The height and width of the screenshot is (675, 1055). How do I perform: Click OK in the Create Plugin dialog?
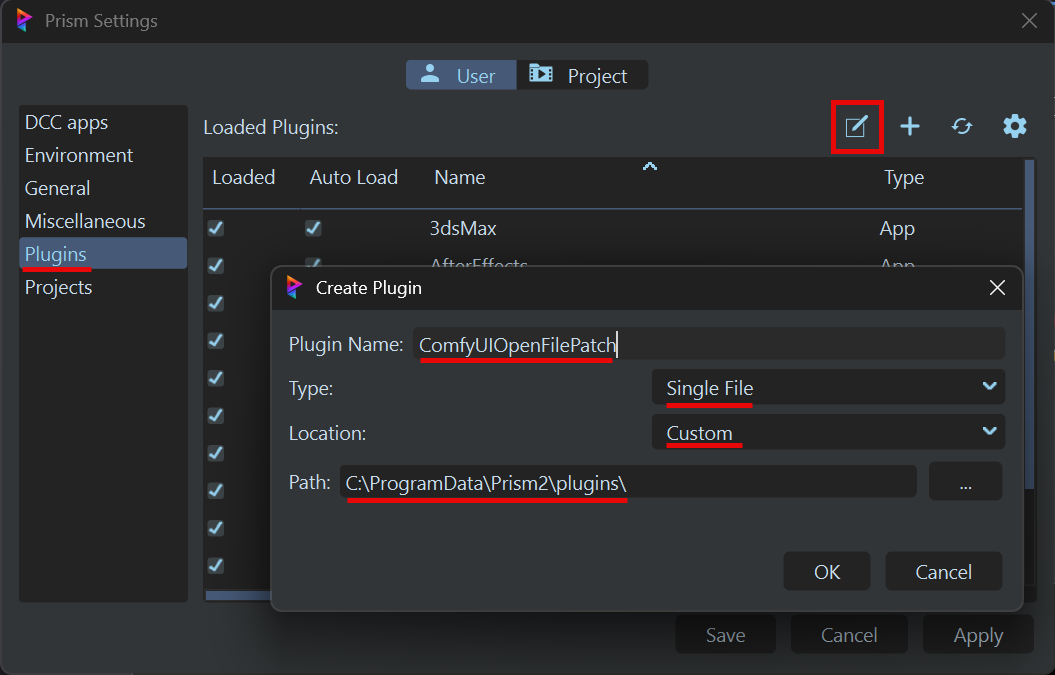point(827,572)
